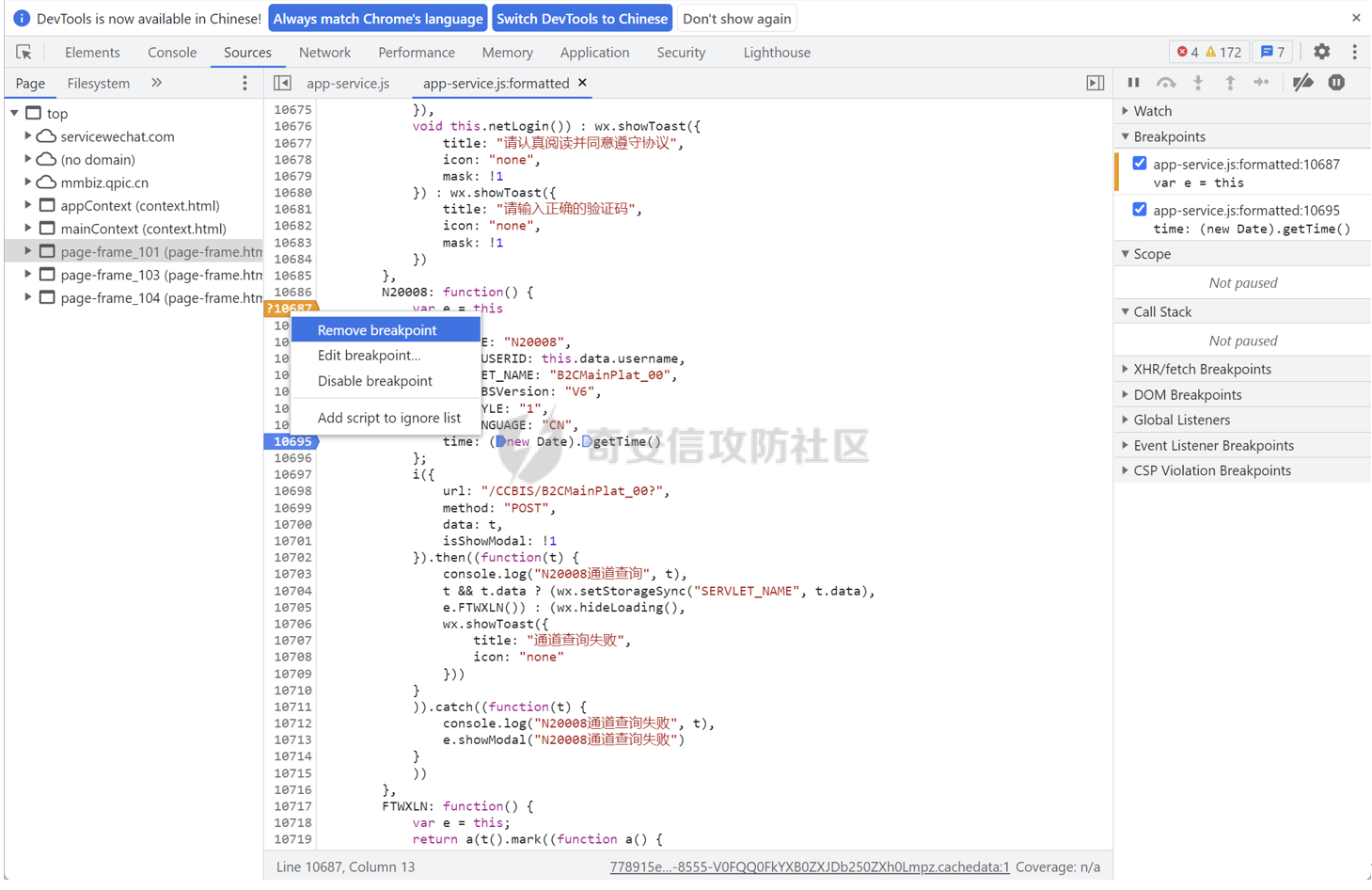Click the 7 issues message badge
This screenshot has height=890, width=1372.
point(1272,52)
